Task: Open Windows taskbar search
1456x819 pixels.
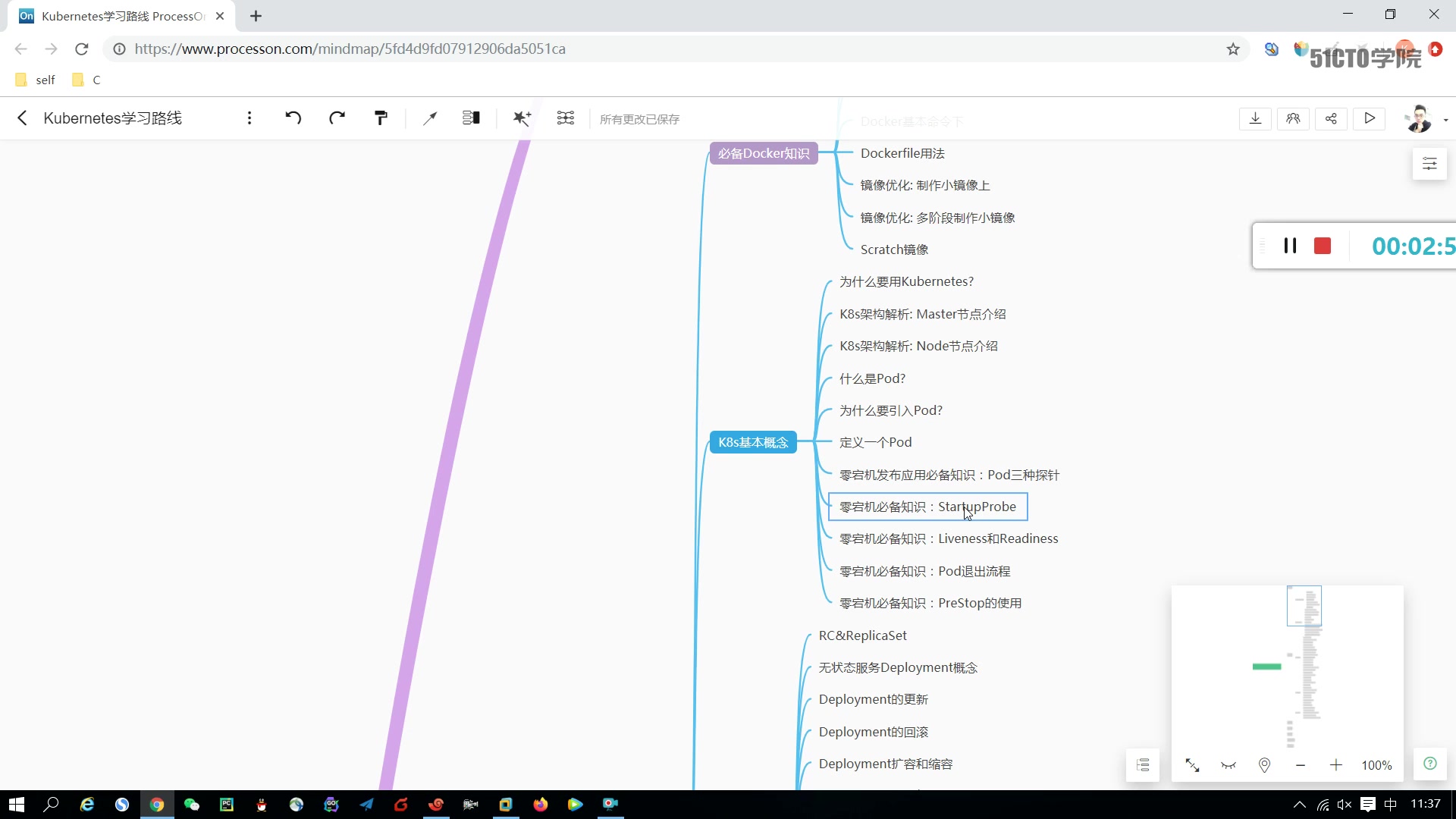Action: pyautogui.click(x=51, y=805)
